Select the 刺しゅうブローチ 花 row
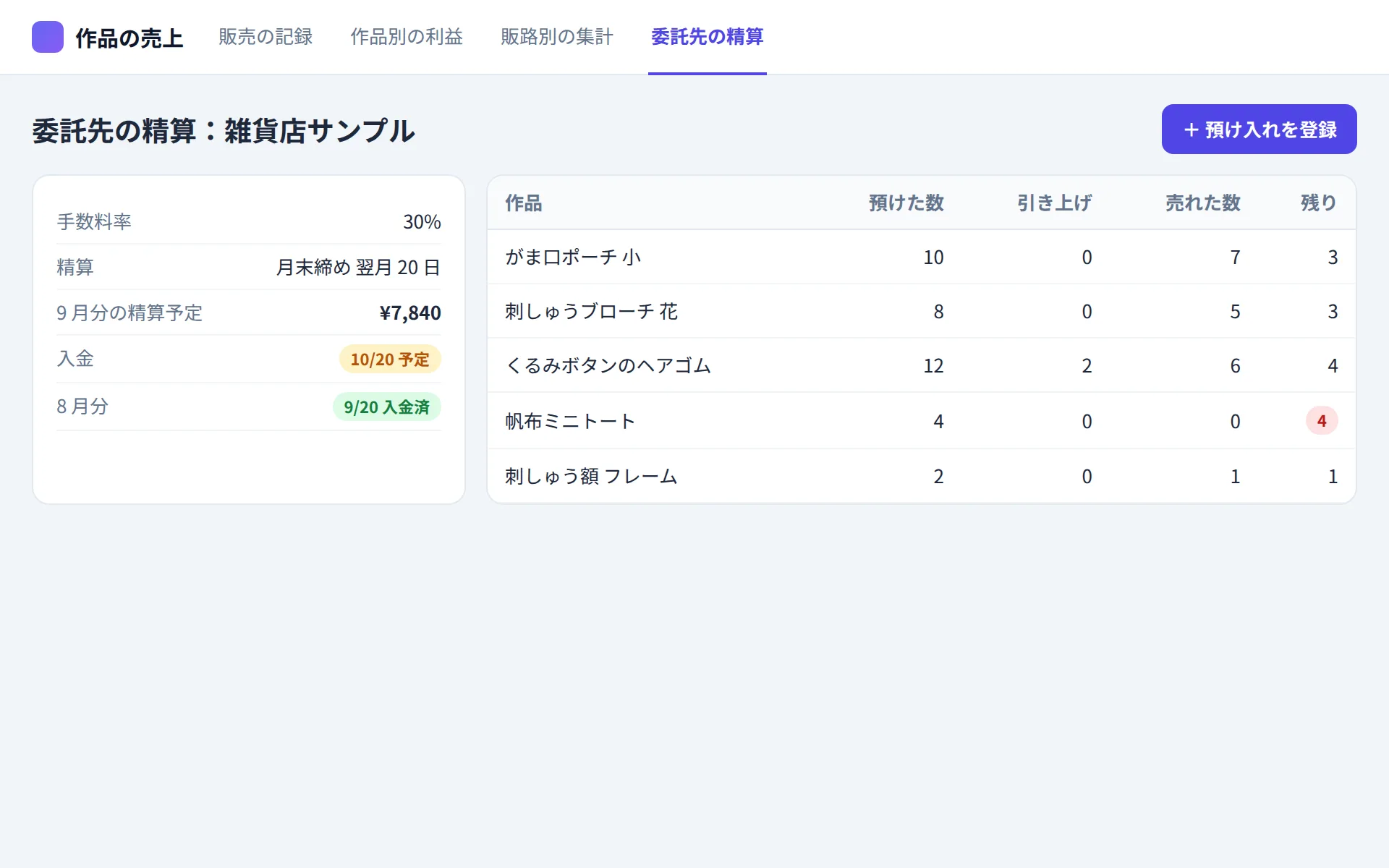Screen dimensions: 1389x868 pos(922,311)
